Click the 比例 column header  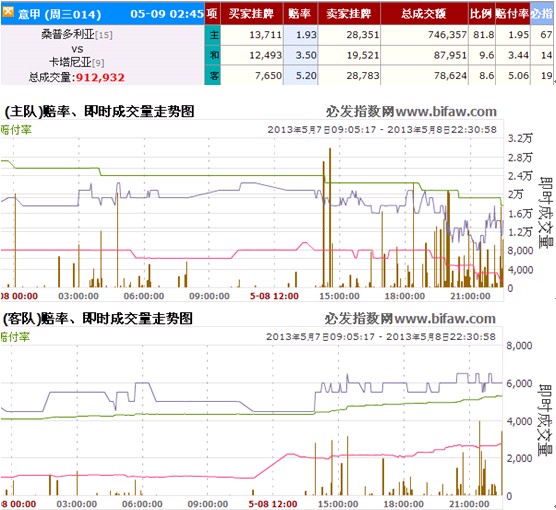[x=481, y=13]
